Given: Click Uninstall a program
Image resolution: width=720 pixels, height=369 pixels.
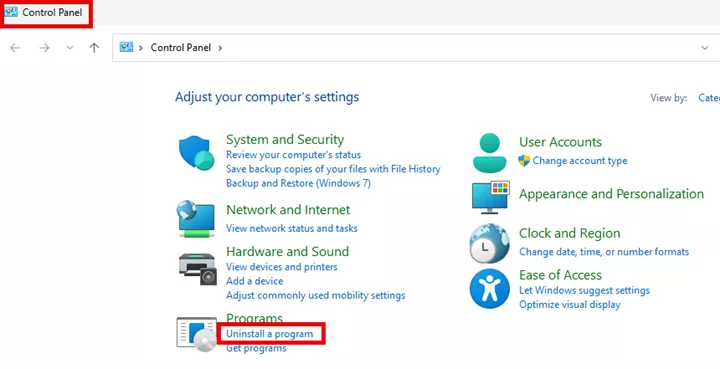Looking at the screenshot, I should tap(270, 334).
